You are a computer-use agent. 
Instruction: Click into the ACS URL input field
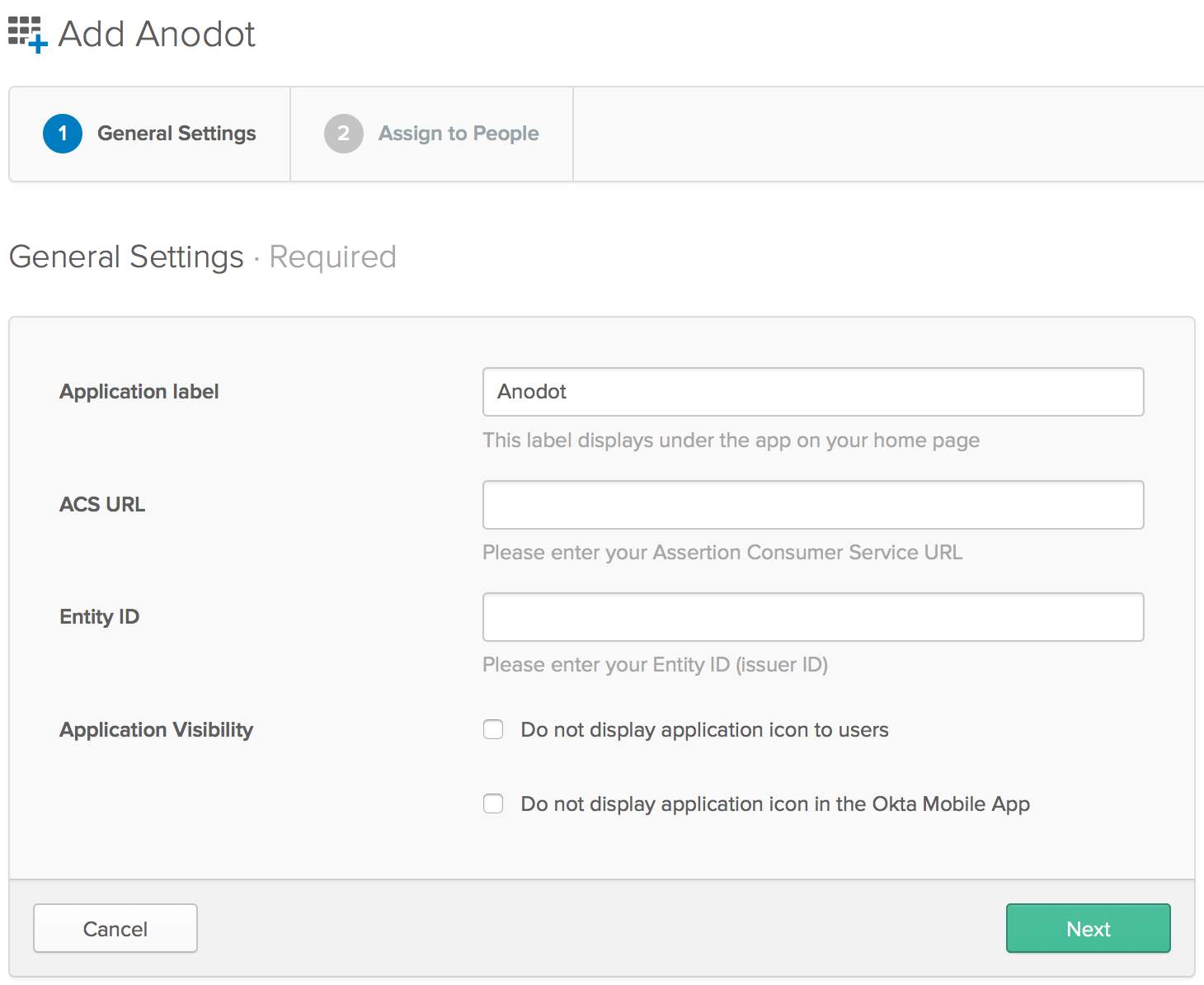coord(813,505)
